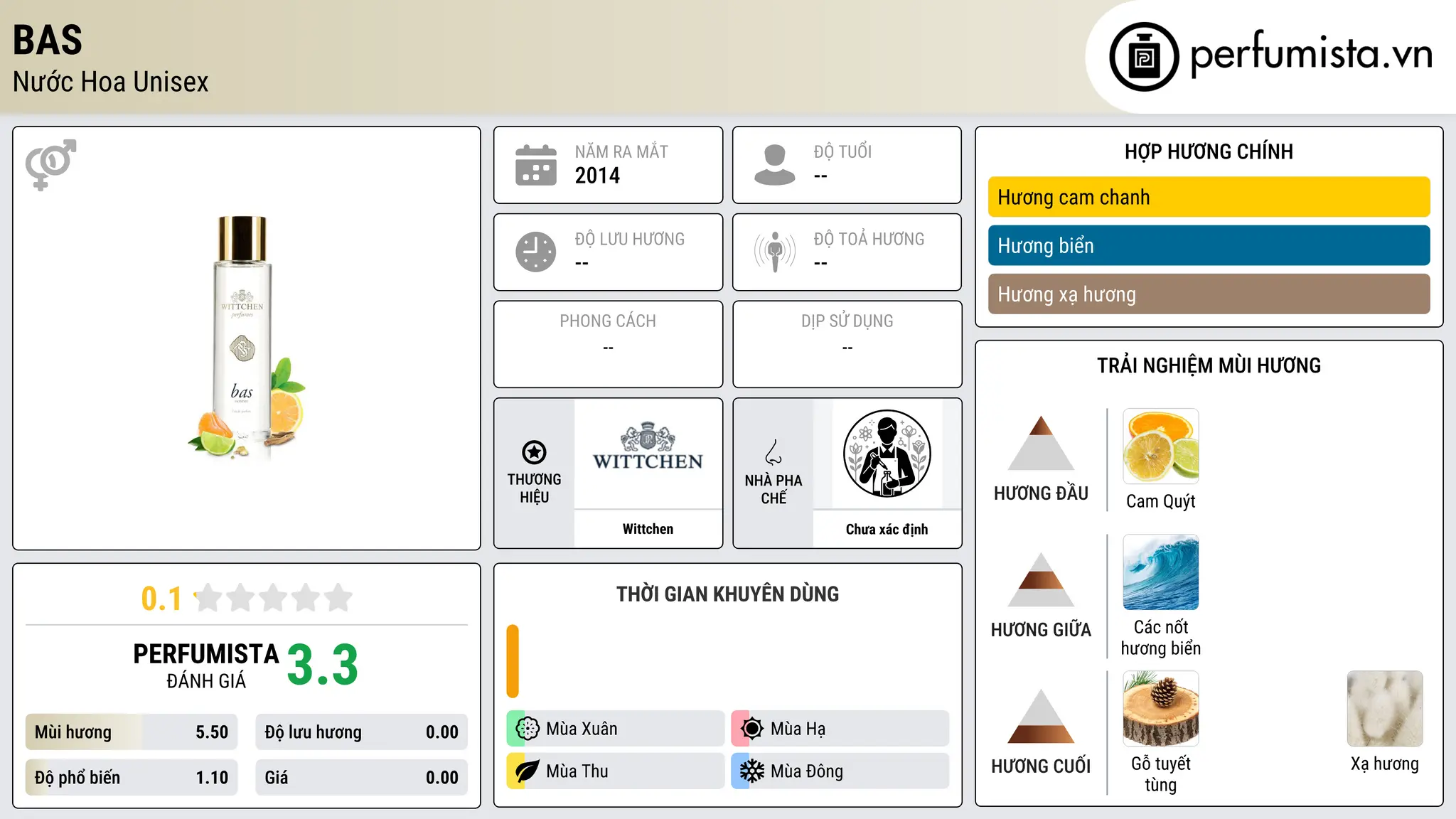
Task: Select the Gỗ tuyết tùng note image
Action: click(x=1160, y=709)
